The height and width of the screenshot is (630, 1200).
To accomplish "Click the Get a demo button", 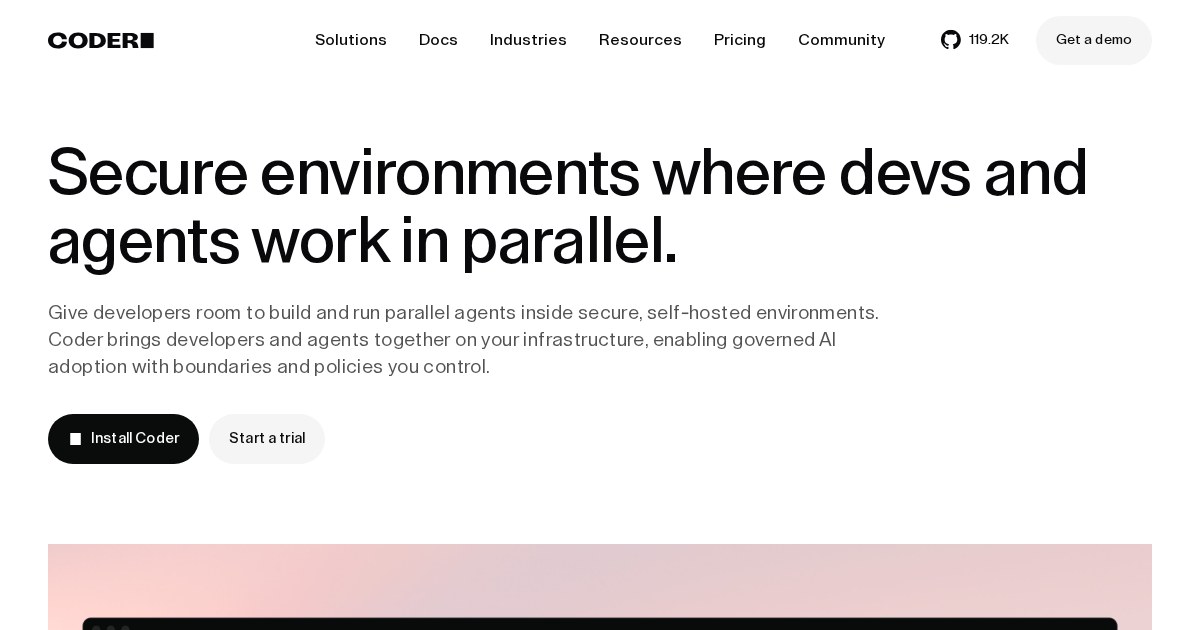I will click(x=1094, y=40).
